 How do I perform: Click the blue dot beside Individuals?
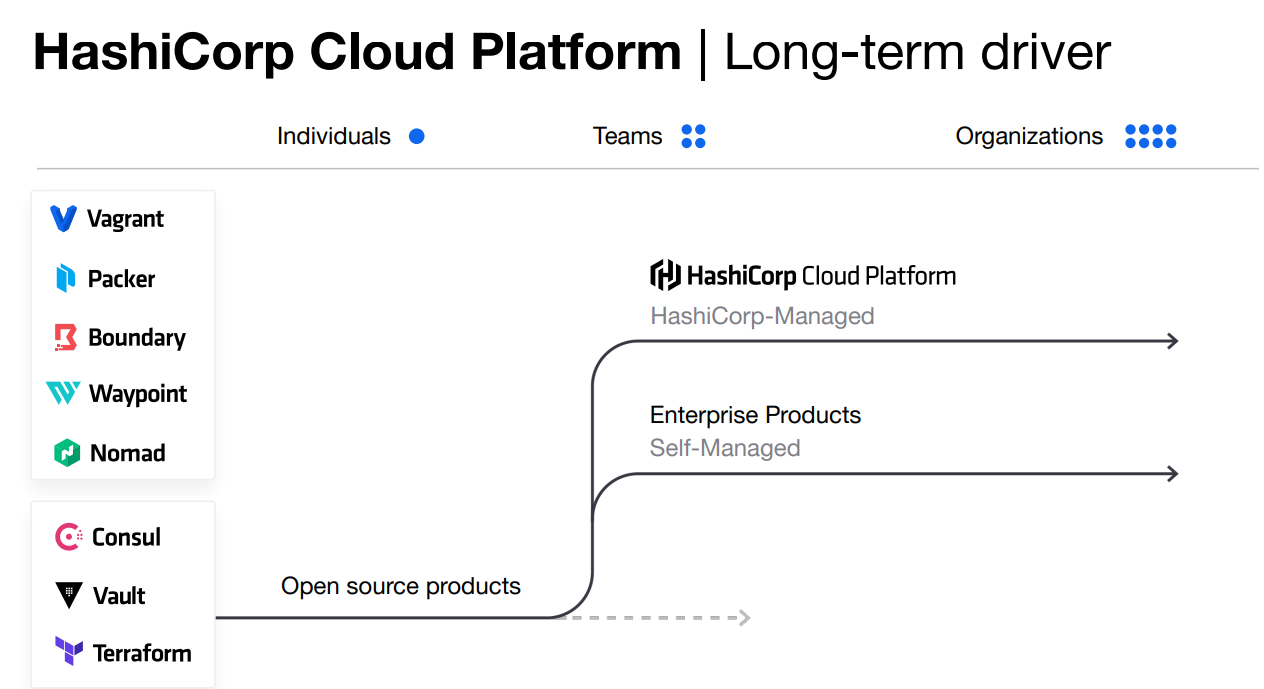[x=416, y=136]
